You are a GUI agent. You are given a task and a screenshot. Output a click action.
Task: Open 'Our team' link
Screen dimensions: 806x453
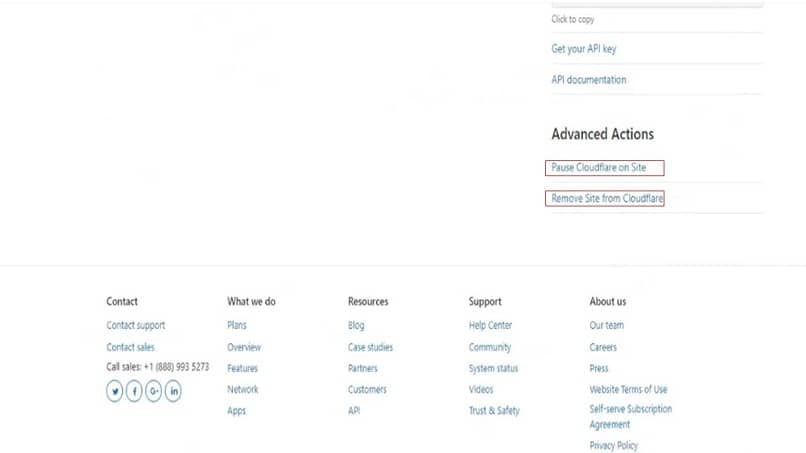pyautogui.click(x=607, y=325)
